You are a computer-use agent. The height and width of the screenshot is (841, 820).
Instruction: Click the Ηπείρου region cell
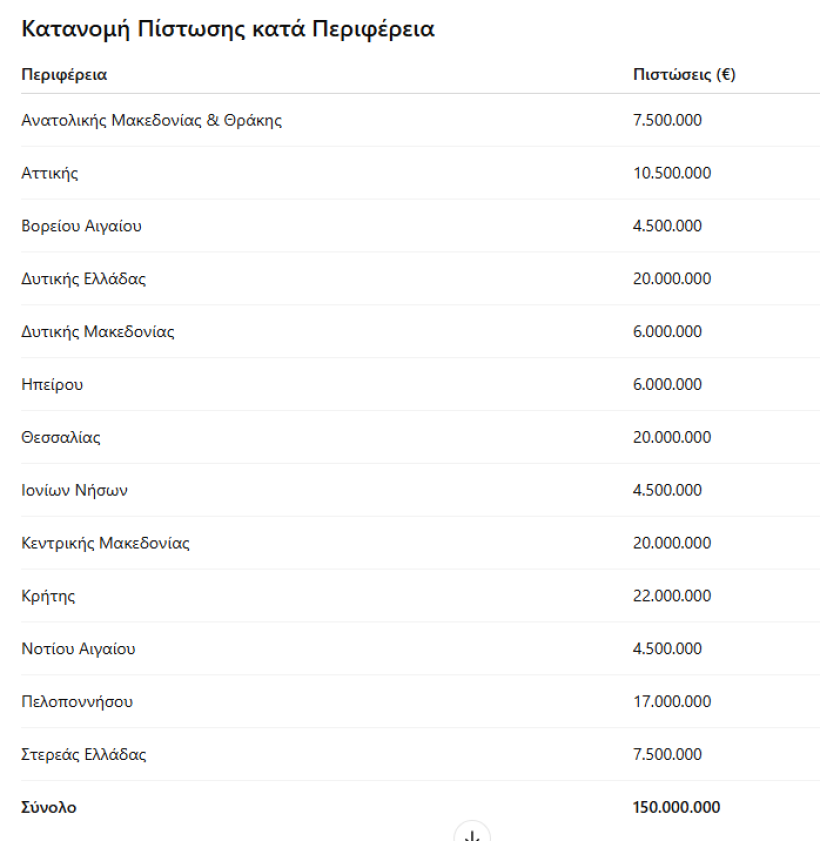(52, 385)
